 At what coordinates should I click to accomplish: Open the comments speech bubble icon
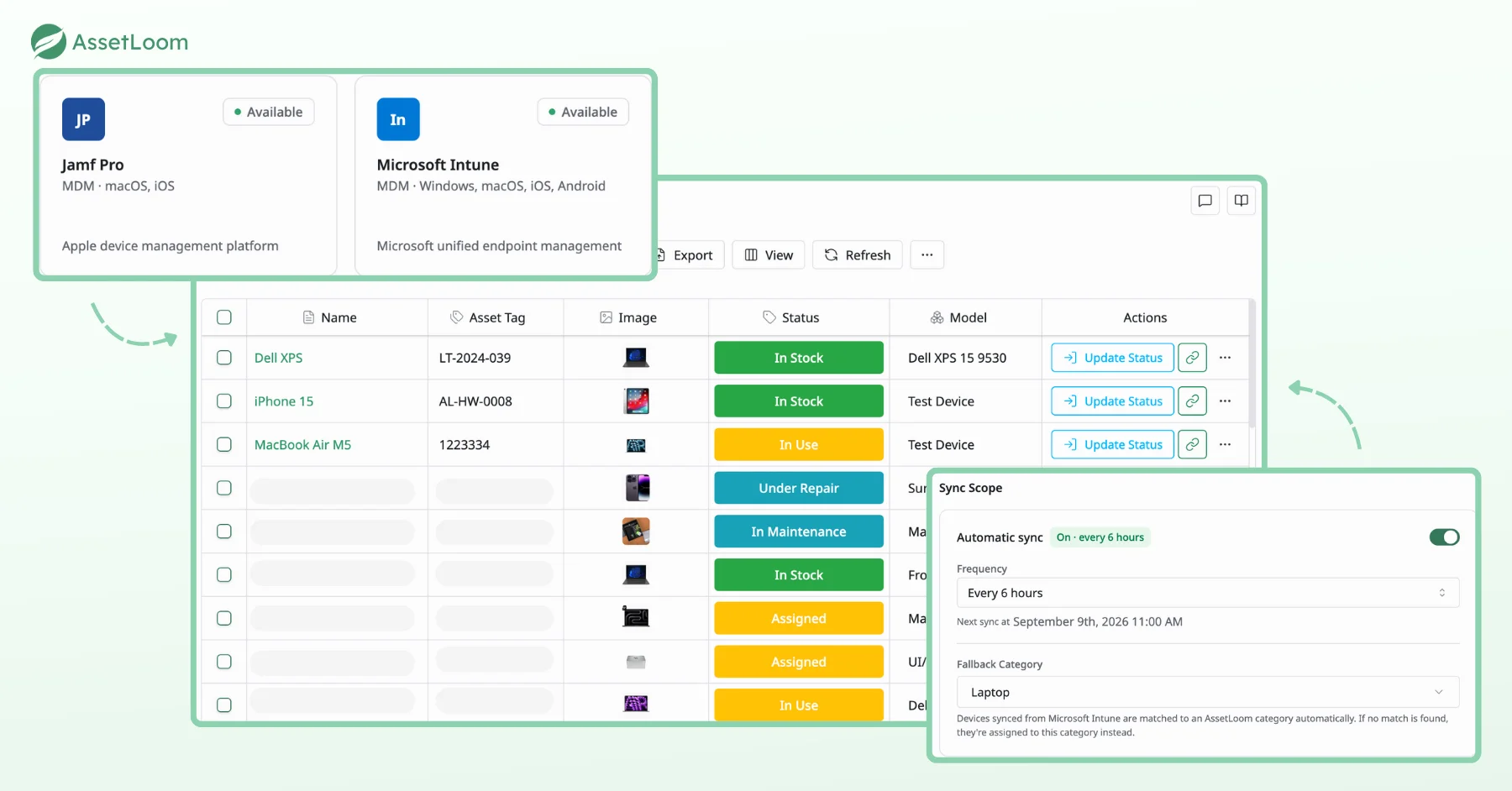tap(1205, 201)
